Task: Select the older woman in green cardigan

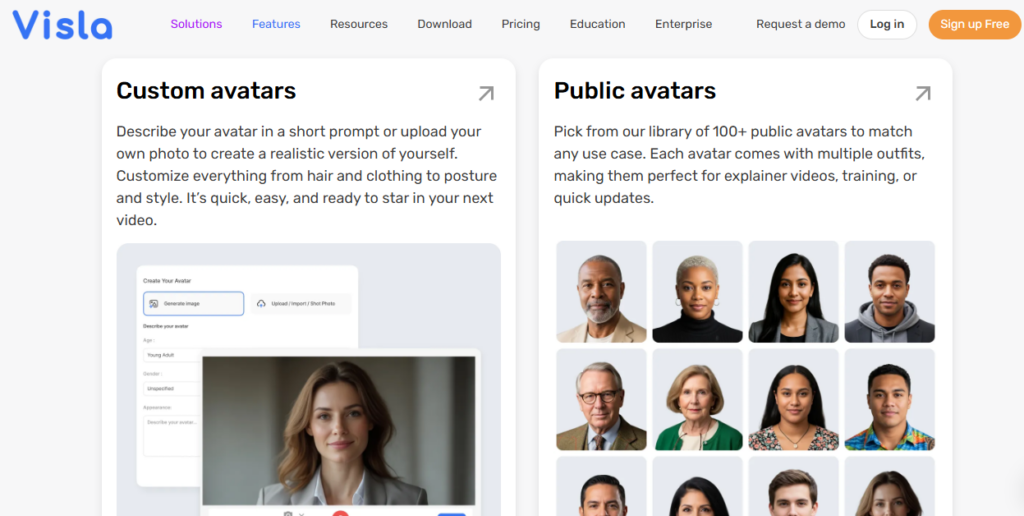Action: pos(697,400)
